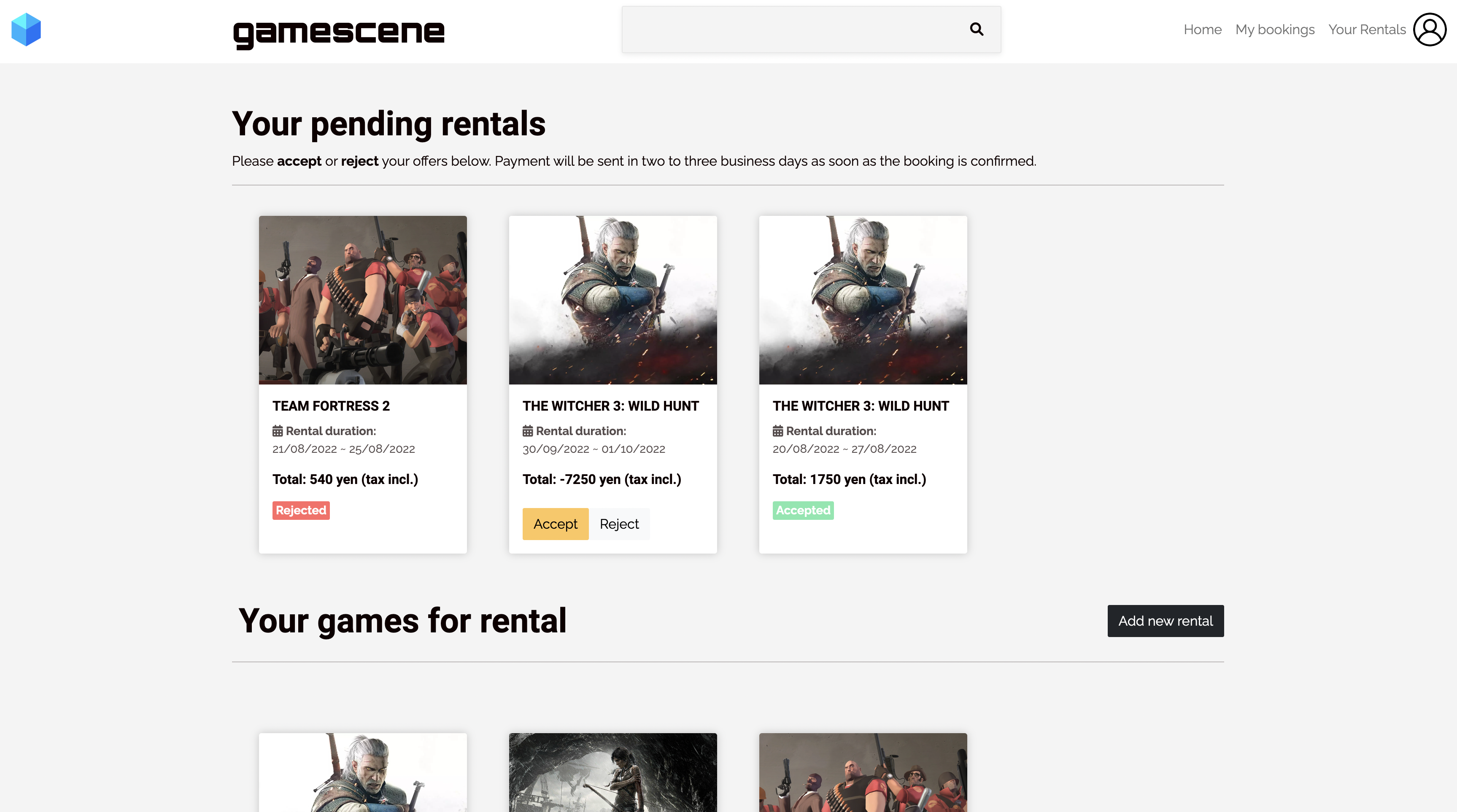Image resolution: width=1457 pixels, height=812 pixels.
Task: Click the TEAM FORTRESS 2 title
Action: coord(331,406)
